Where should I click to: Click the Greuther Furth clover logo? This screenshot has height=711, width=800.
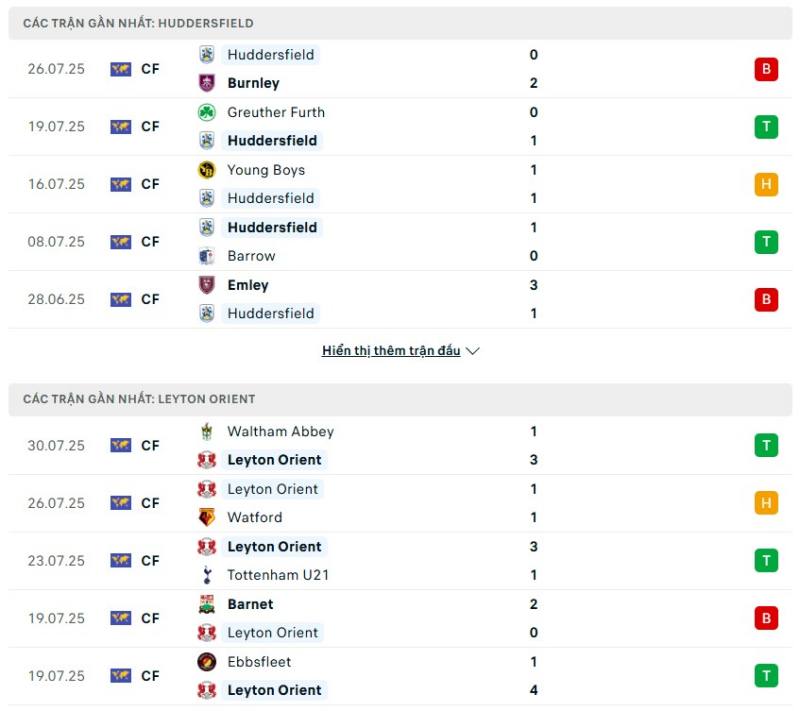(207, 112)
